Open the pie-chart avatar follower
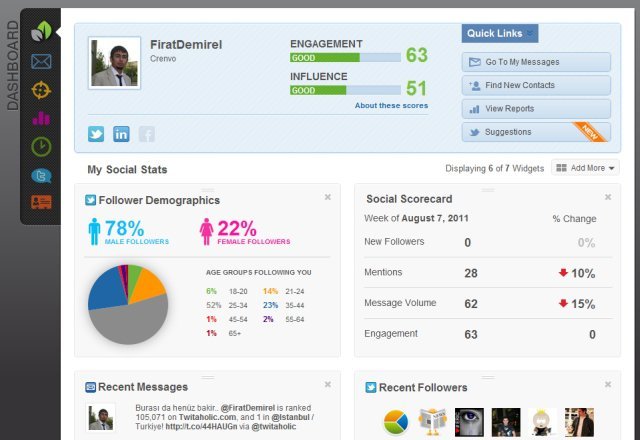 pyautogui.click(x=396, y=422)
